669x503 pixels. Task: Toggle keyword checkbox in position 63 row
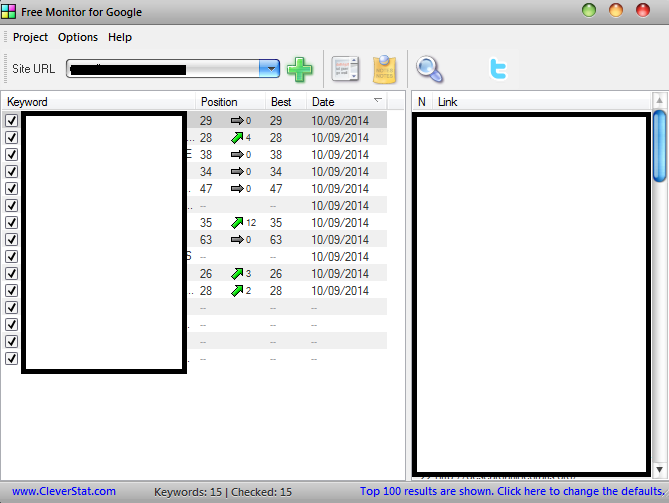click(12, 239)
